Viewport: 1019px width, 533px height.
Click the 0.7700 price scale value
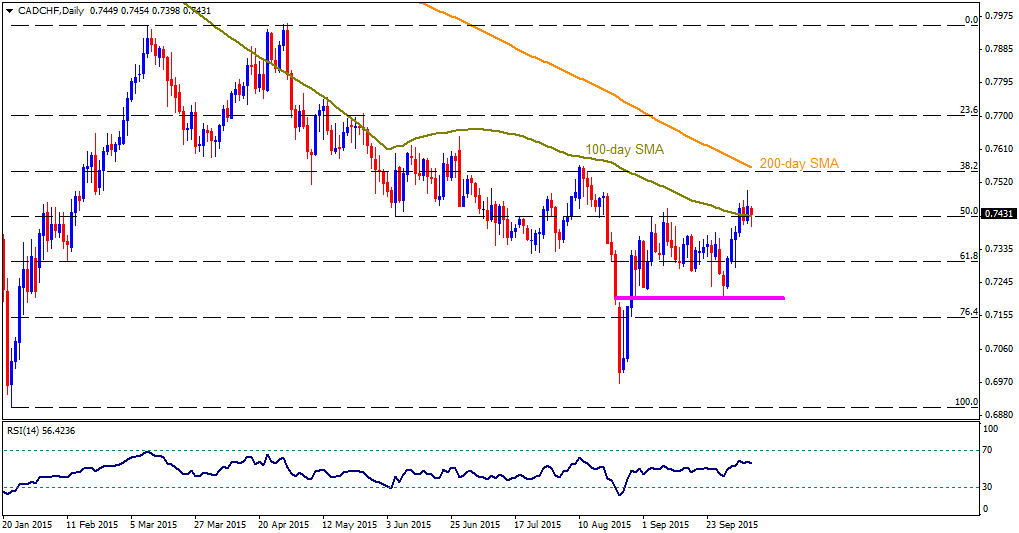click(x=1000, y=116)
